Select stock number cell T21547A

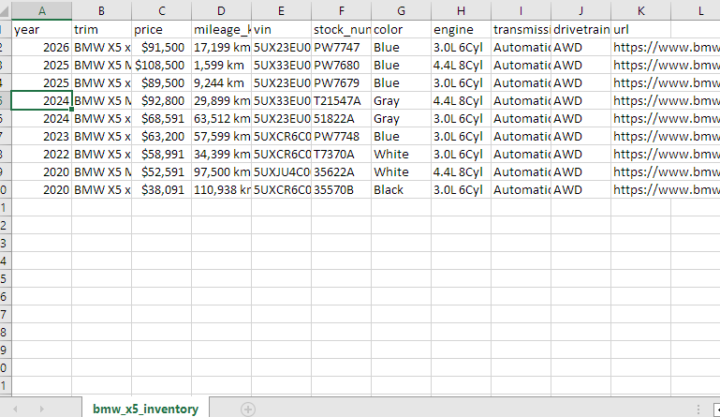[341, 101]
